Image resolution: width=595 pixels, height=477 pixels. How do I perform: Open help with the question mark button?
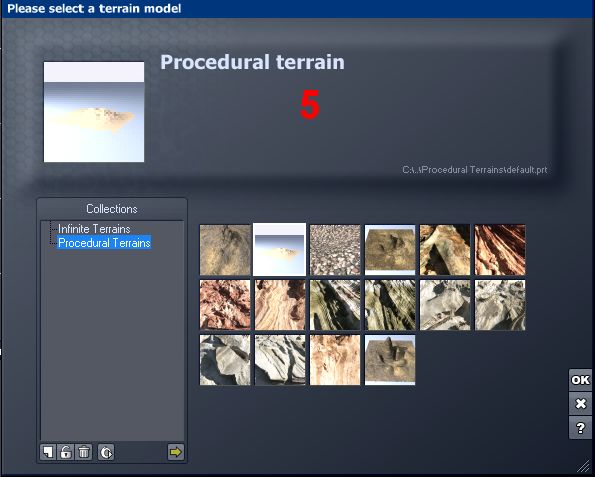pos(580,428)
